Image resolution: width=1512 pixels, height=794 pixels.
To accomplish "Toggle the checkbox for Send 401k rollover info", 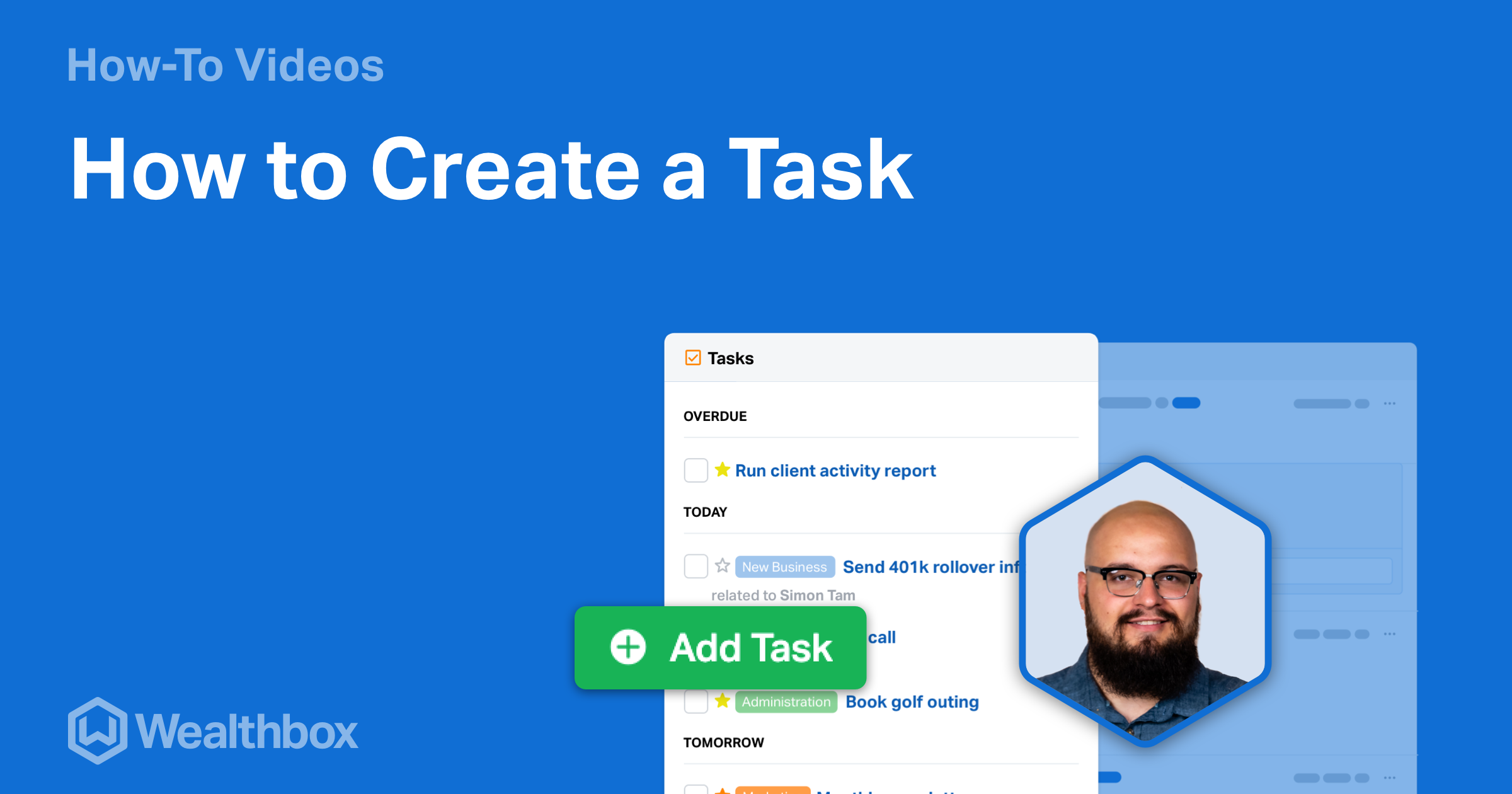I will point(694,561).
